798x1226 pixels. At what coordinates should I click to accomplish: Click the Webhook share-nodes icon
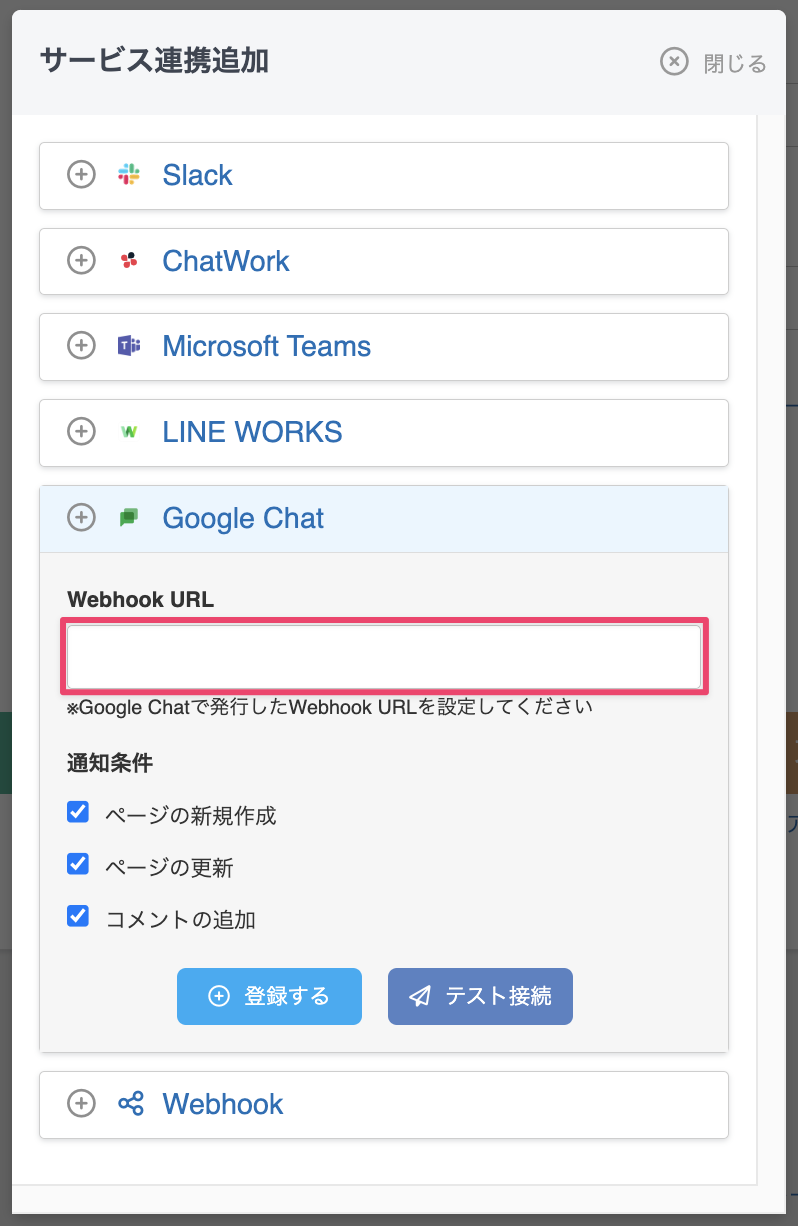tap(131, 1104)
